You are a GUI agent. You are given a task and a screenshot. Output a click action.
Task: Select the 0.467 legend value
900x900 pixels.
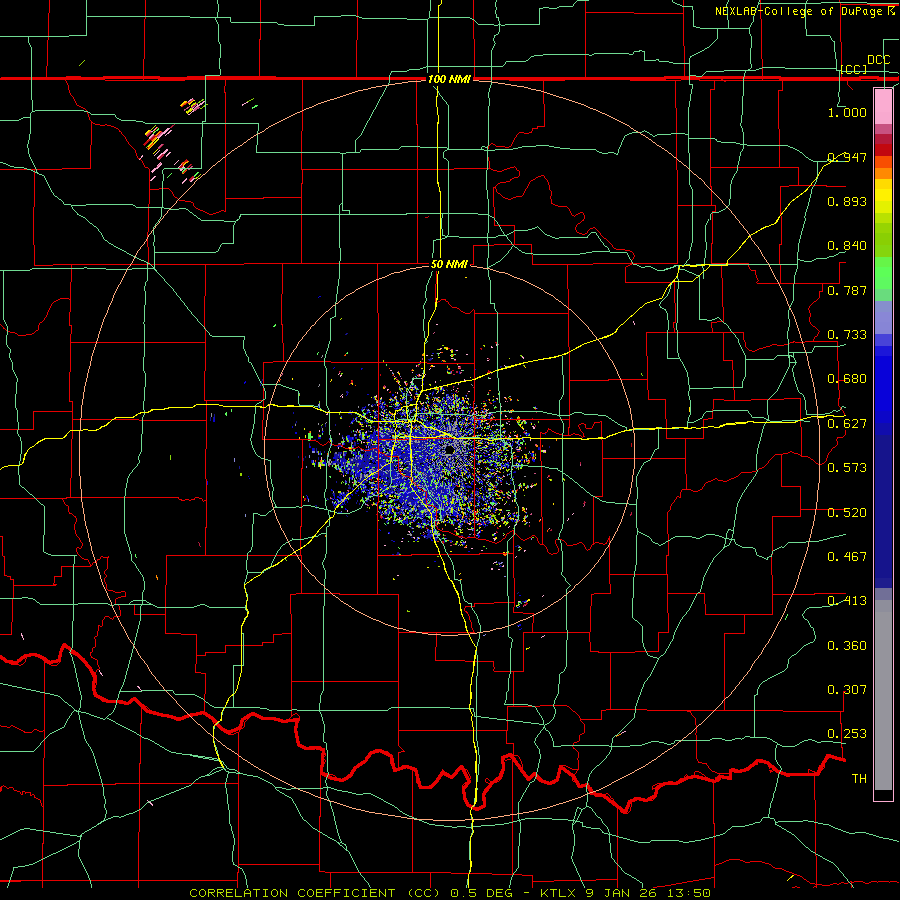point(847,557)
